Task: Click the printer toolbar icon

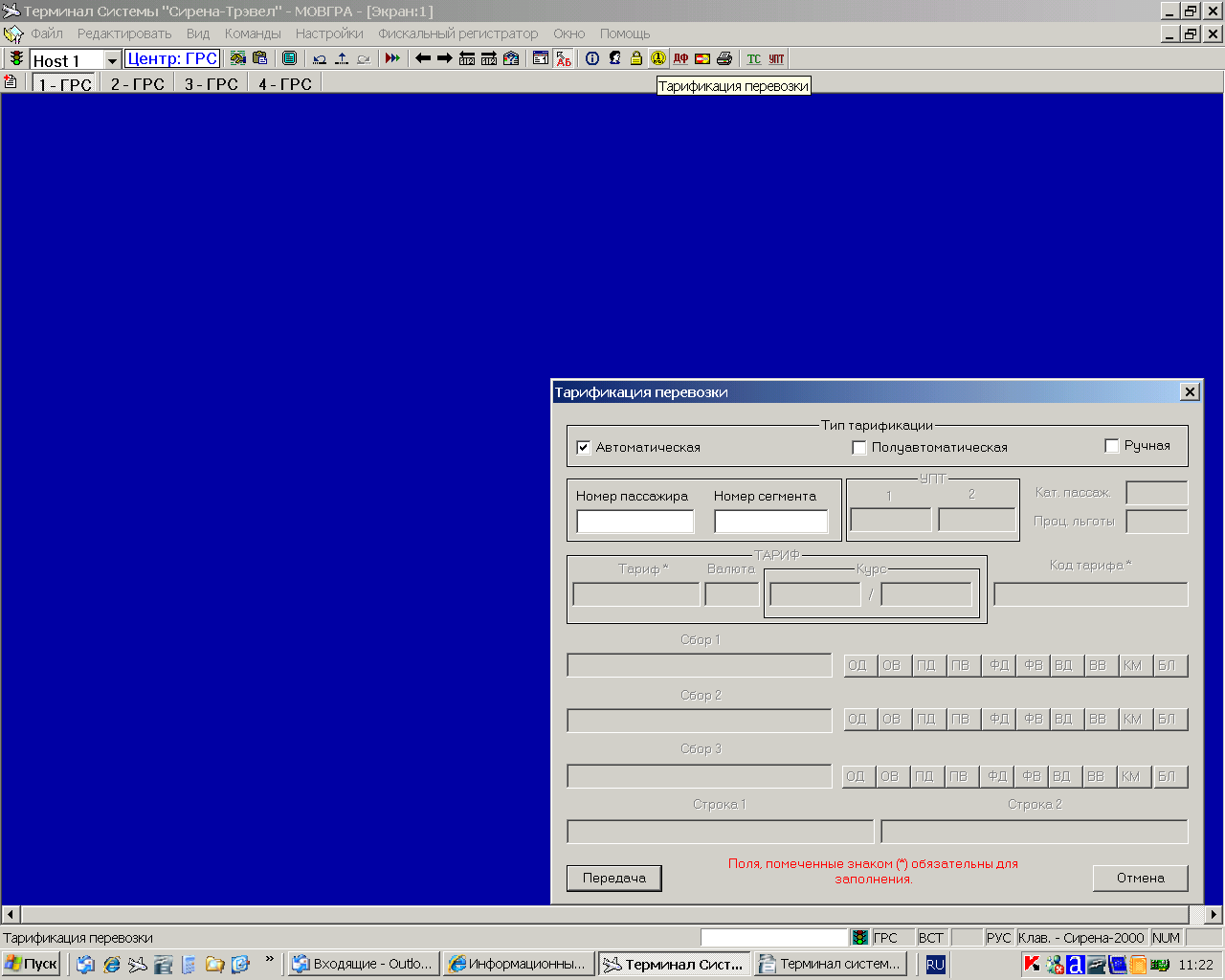Action: (724, 58)
